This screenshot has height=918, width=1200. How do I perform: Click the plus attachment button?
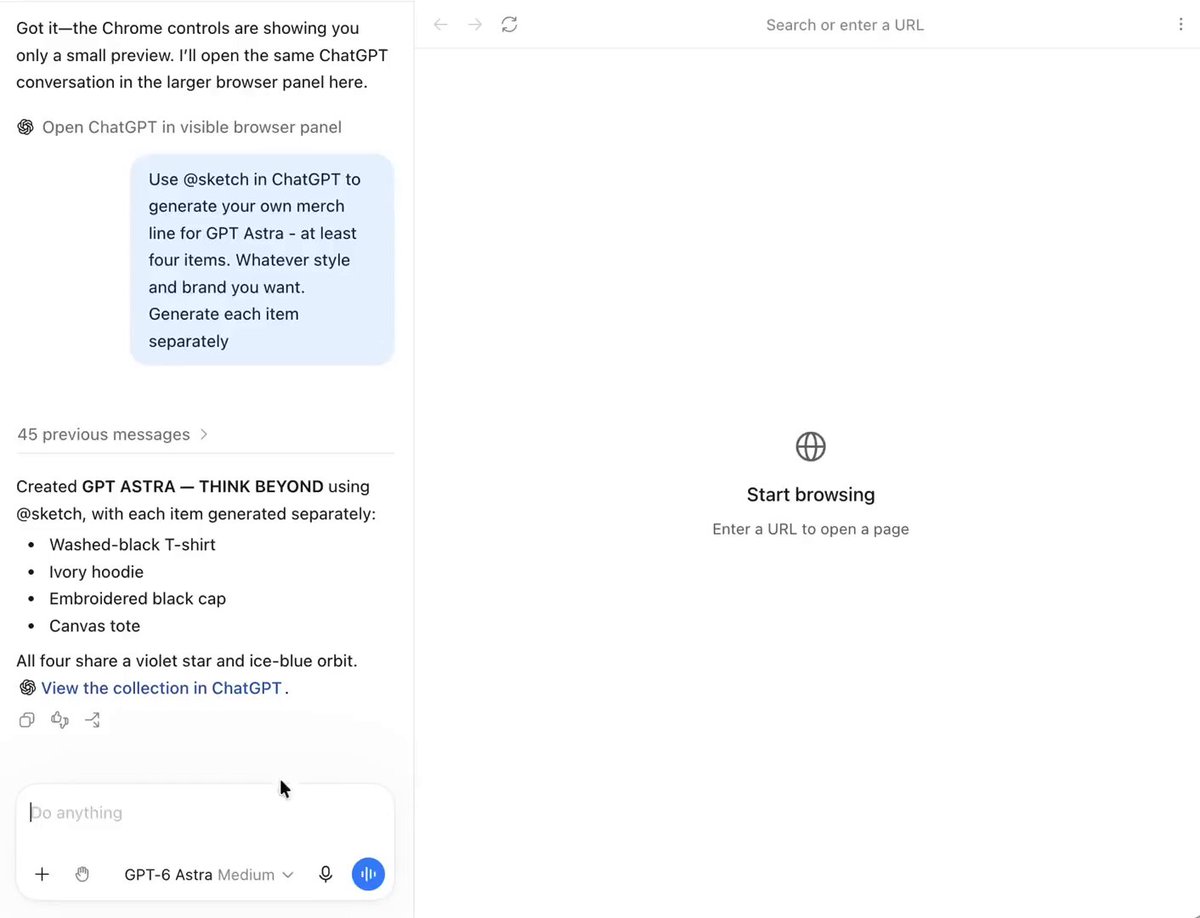[x=42, y=874]
